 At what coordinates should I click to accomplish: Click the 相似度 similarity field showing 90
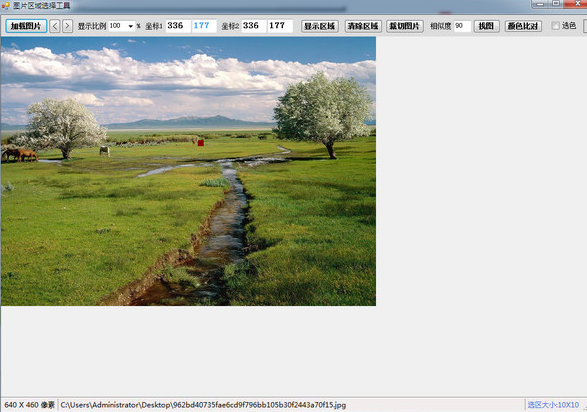click(462, 26)
